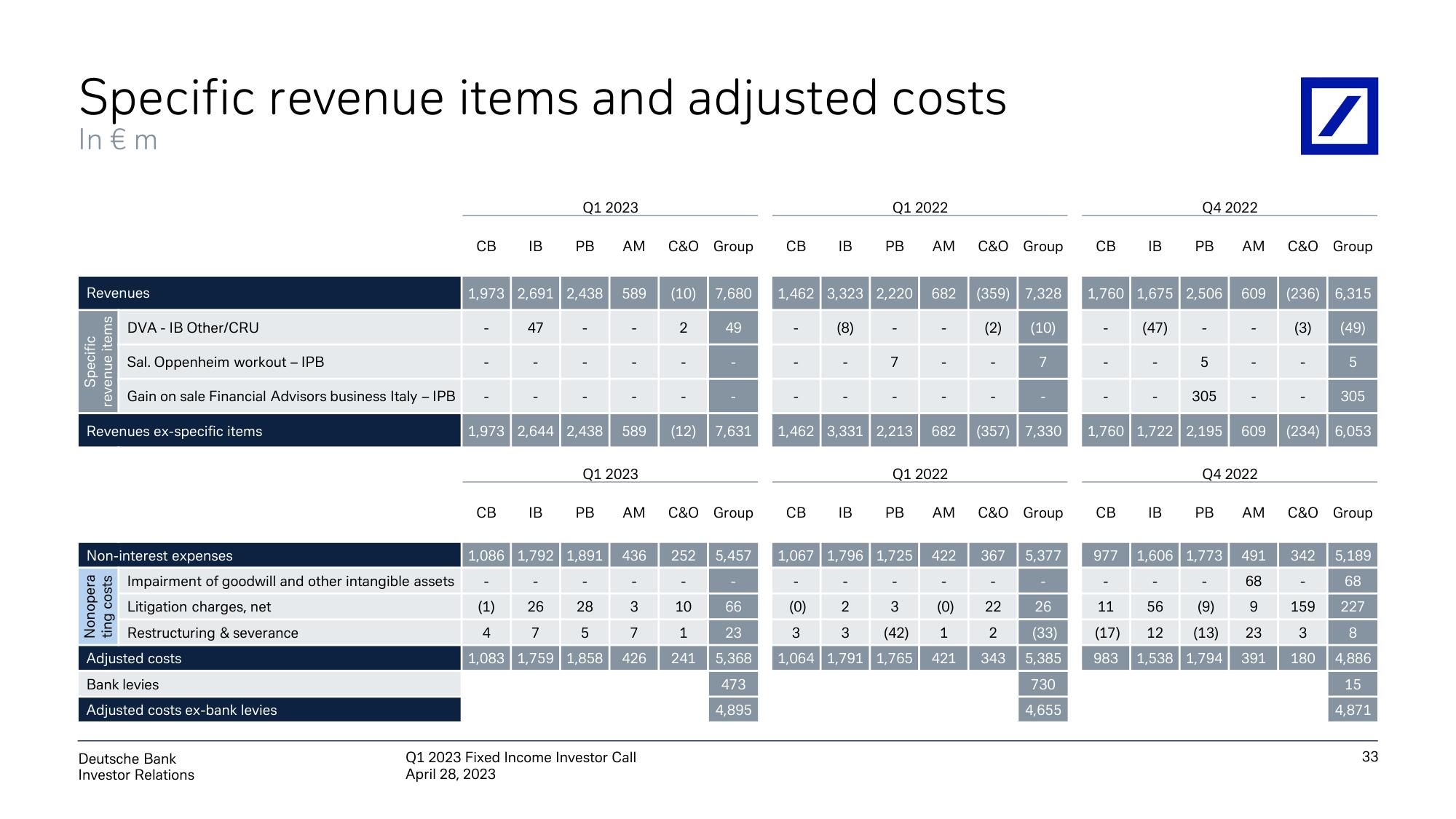The height and width of the screenshot is (819, 1456).
Task: Click the vertical 'Nonoperating costs' label
Action: click(x=98, y=606)
